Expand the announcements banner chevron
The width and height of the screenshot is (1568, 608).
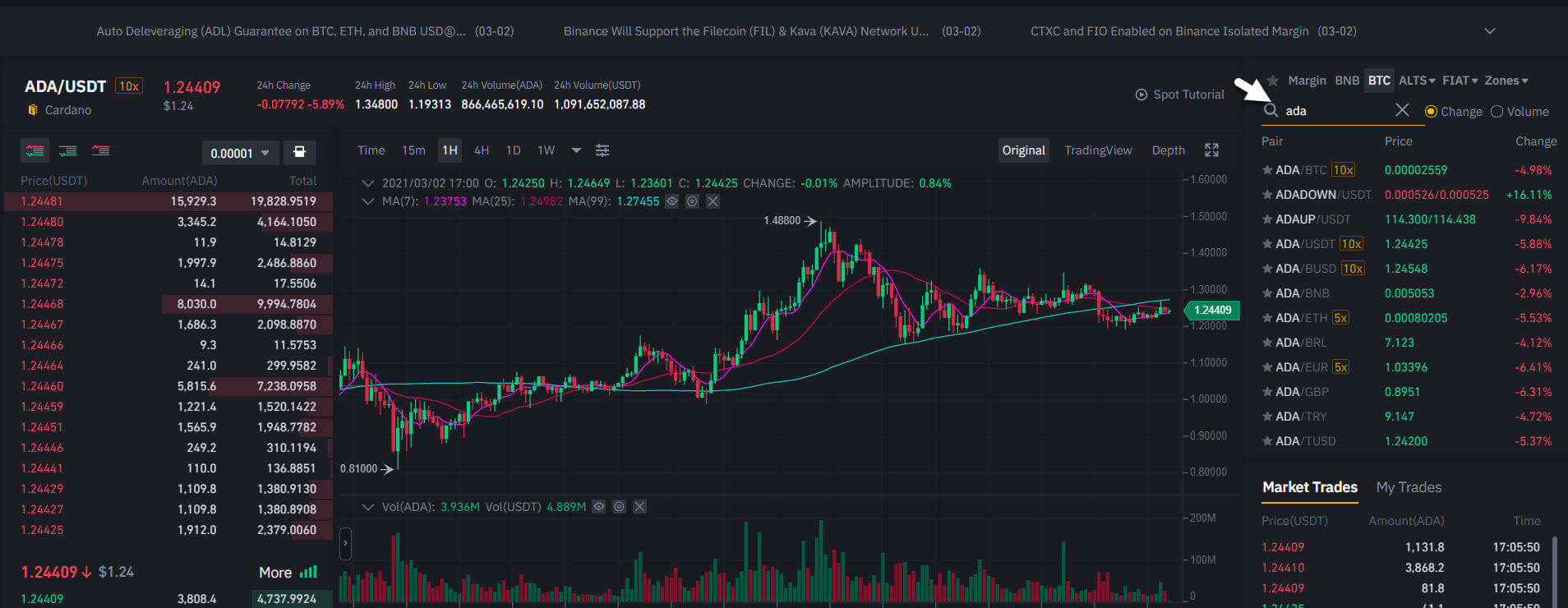(1489, 31)
